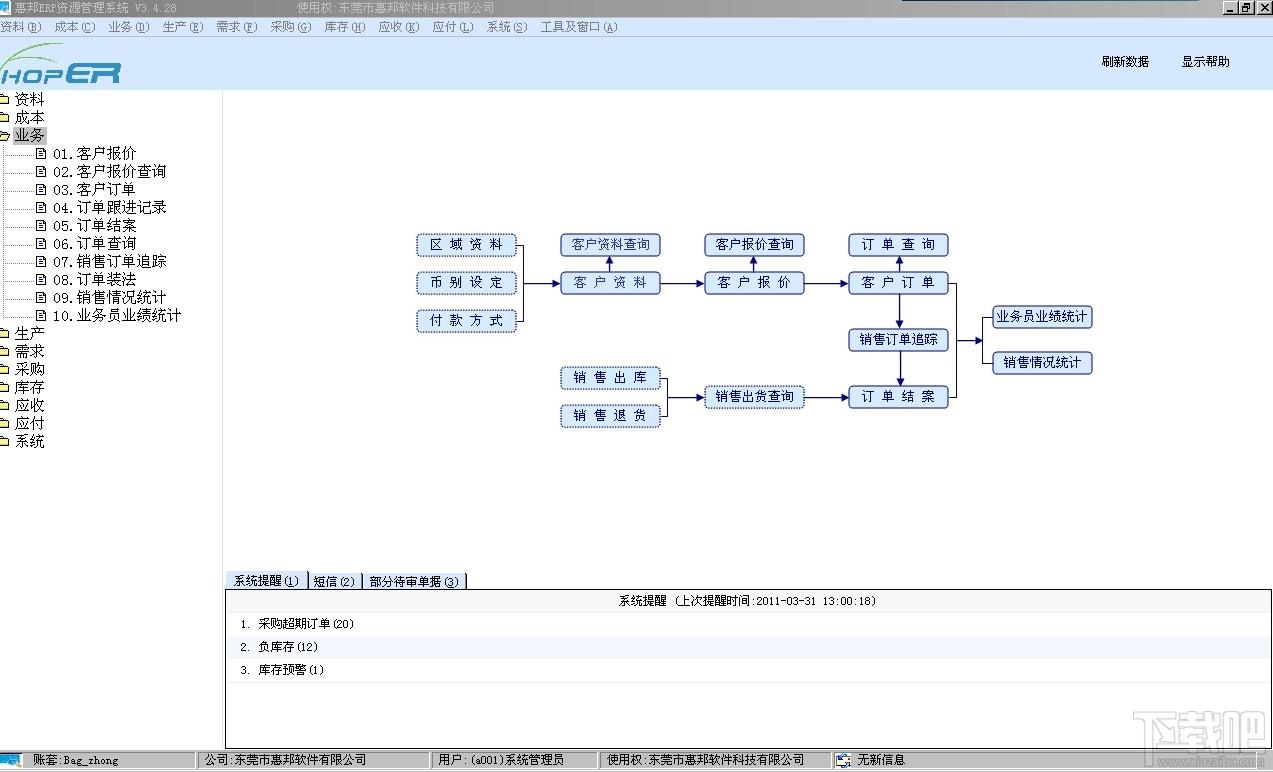
Task: Expand the 成本 folder in tree
Action: (4, 118)
